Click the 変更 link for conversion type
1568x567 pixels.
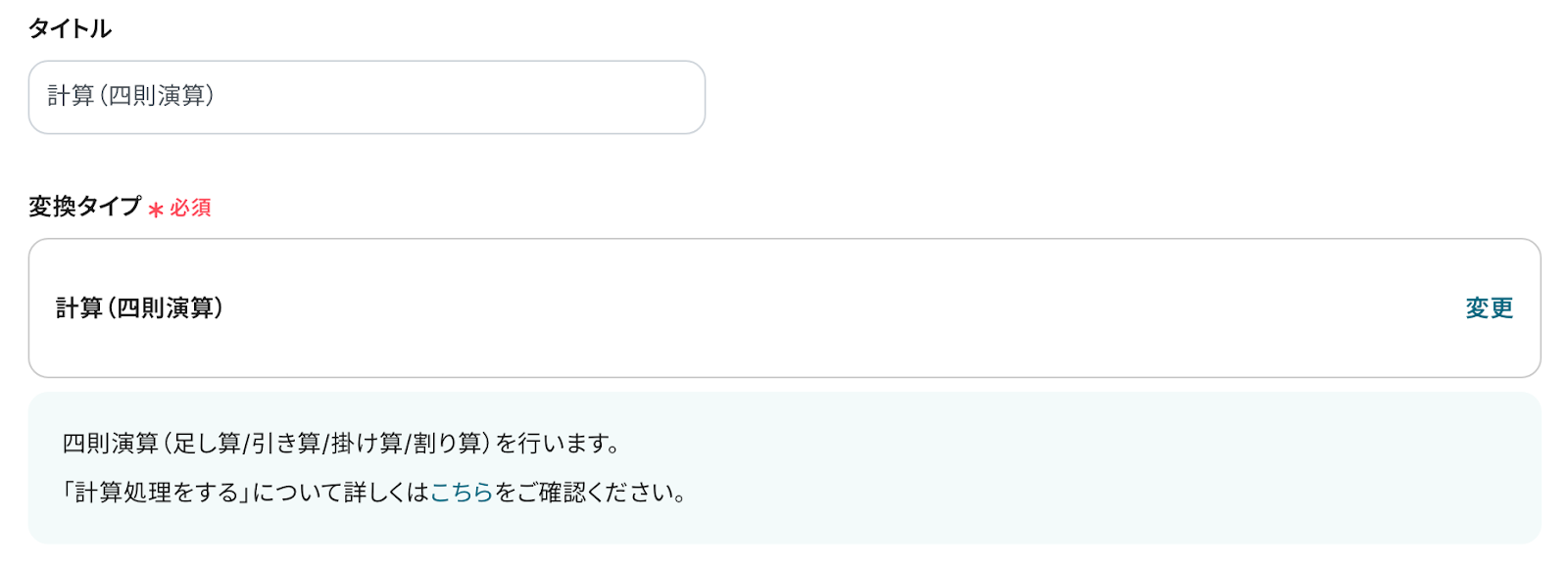pyautogui.click(x=1489, y=307)
